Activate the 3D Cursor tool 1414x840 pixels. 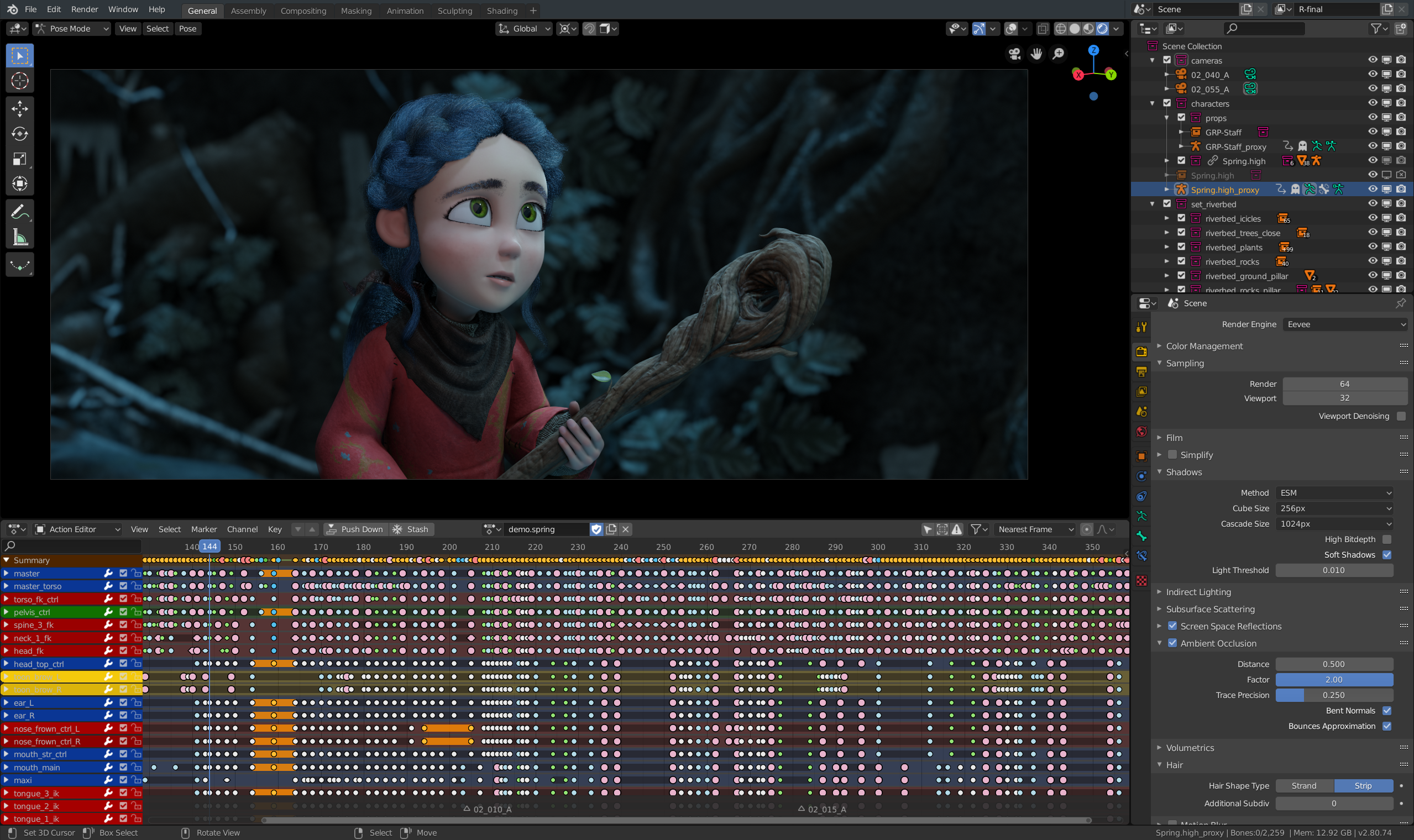coord(20,81)
